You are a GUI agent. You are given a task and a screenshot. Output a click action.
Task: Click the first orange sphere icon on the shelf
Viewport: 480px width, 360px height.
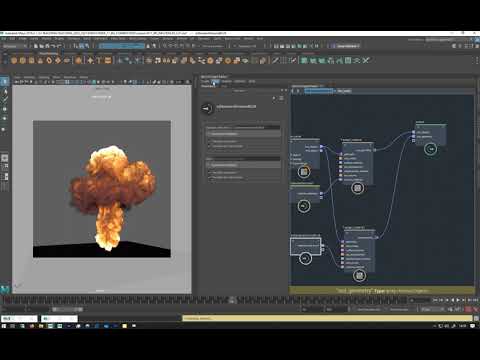(x=14, y=60)
